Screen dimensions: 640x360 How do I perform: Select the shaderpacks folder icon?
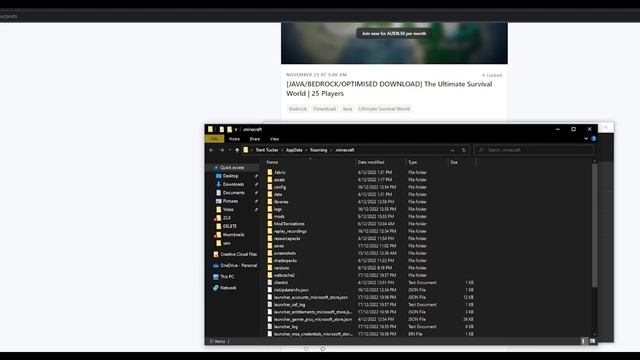pyautogui.click(x=270, y=260)
